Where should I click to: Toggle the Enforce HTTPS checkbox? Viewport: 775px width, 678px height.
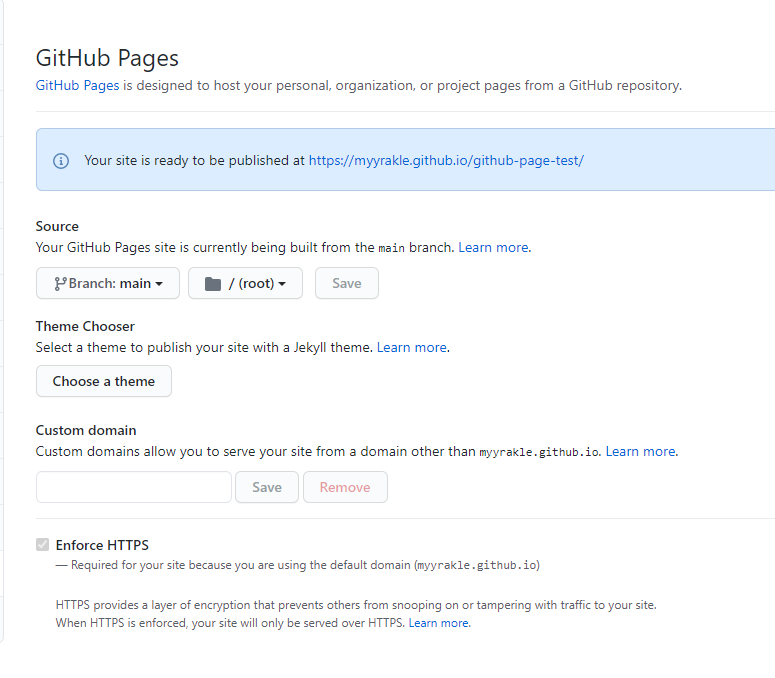(x=42, y=545)
